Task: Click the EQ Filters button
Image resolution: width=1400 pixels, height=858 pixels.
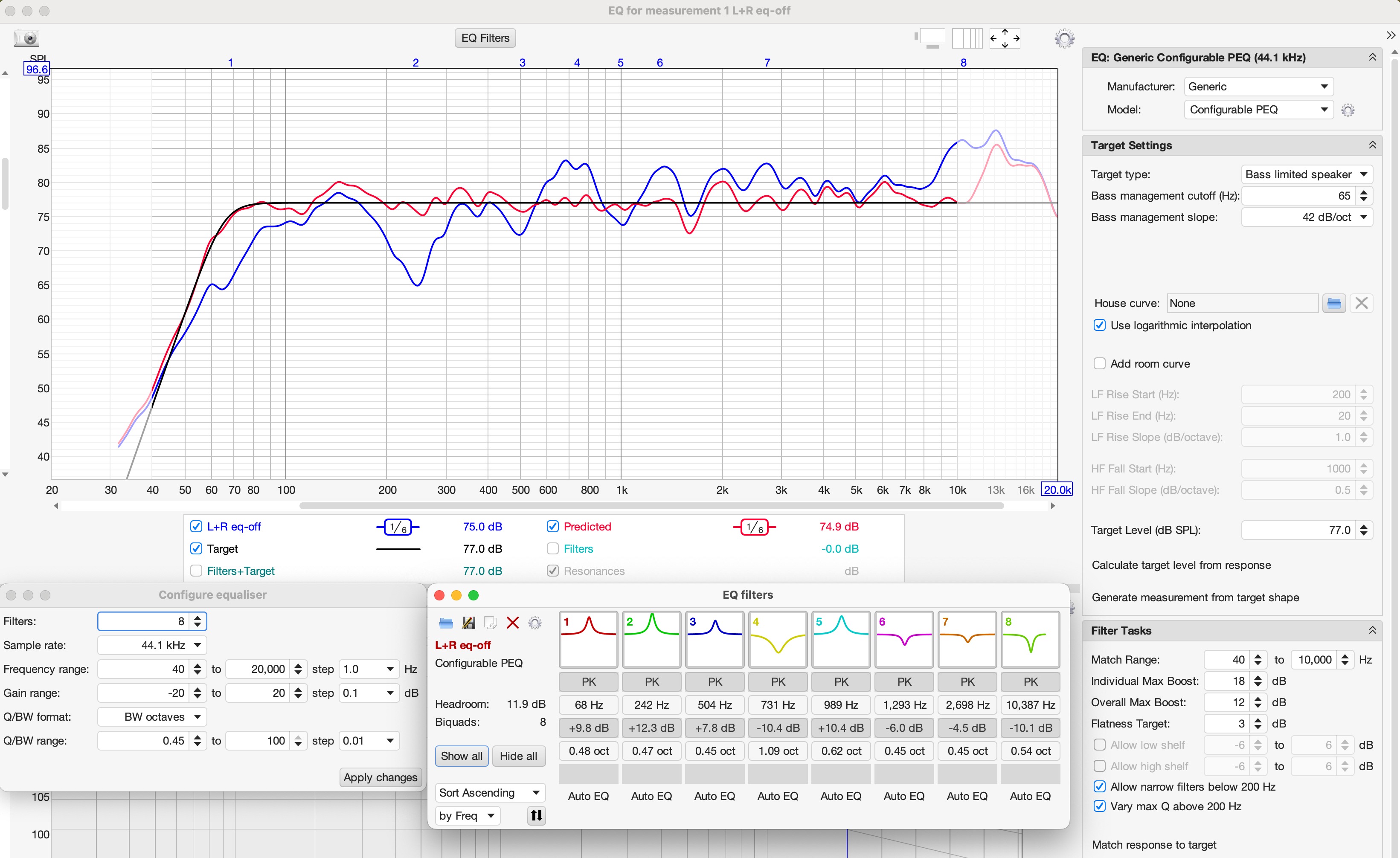Action: [x=485, y=38]
